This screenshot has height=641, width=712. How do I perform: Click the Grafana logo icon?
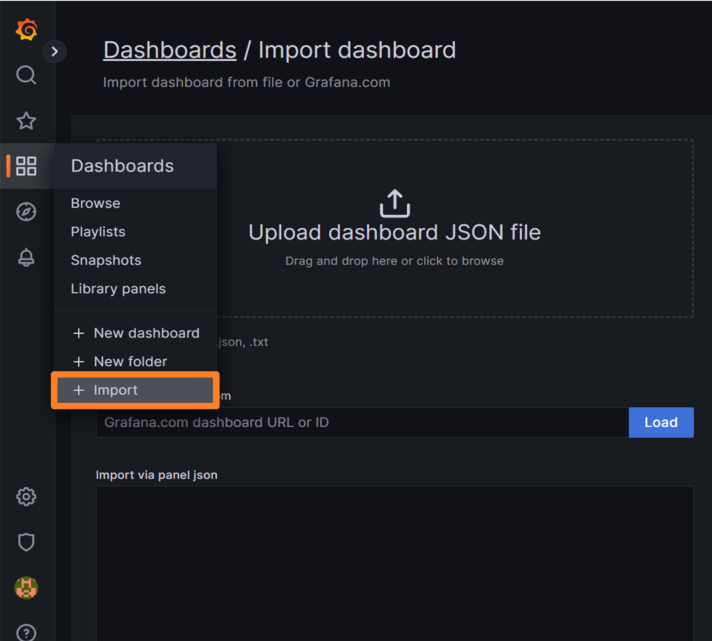[26, 30]
